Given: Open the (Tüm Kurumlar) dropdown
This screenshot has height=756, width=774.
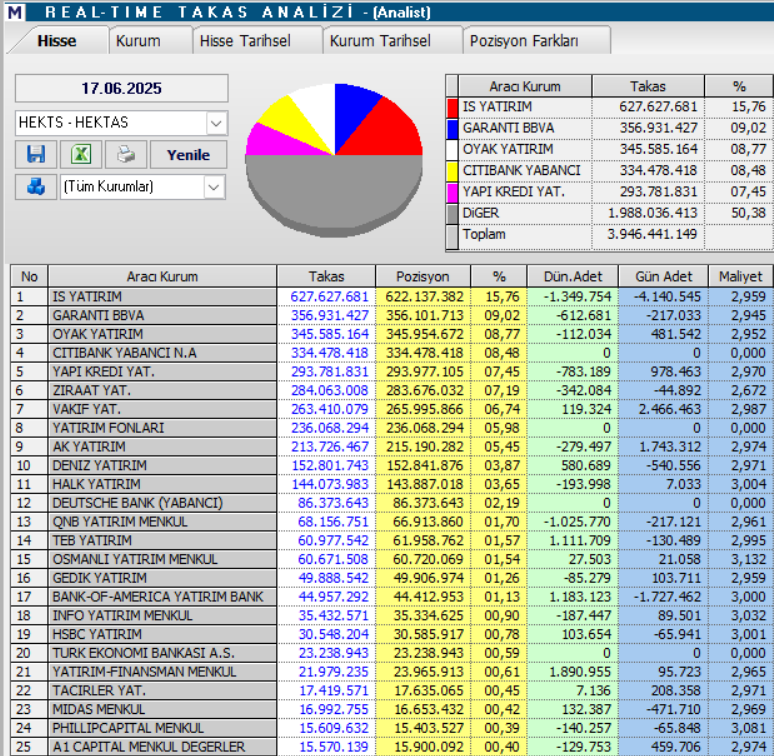Looking at the screenshot, I should pos(214,187).
